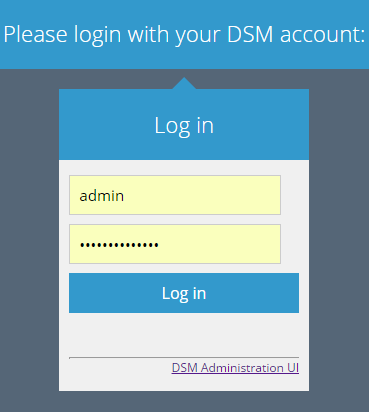Image resolution: width=369 pixels, height=412 pixels.
Task: Click the triangular pointer above the login panel
Action: pyautogui.click(x=184, y=83)
